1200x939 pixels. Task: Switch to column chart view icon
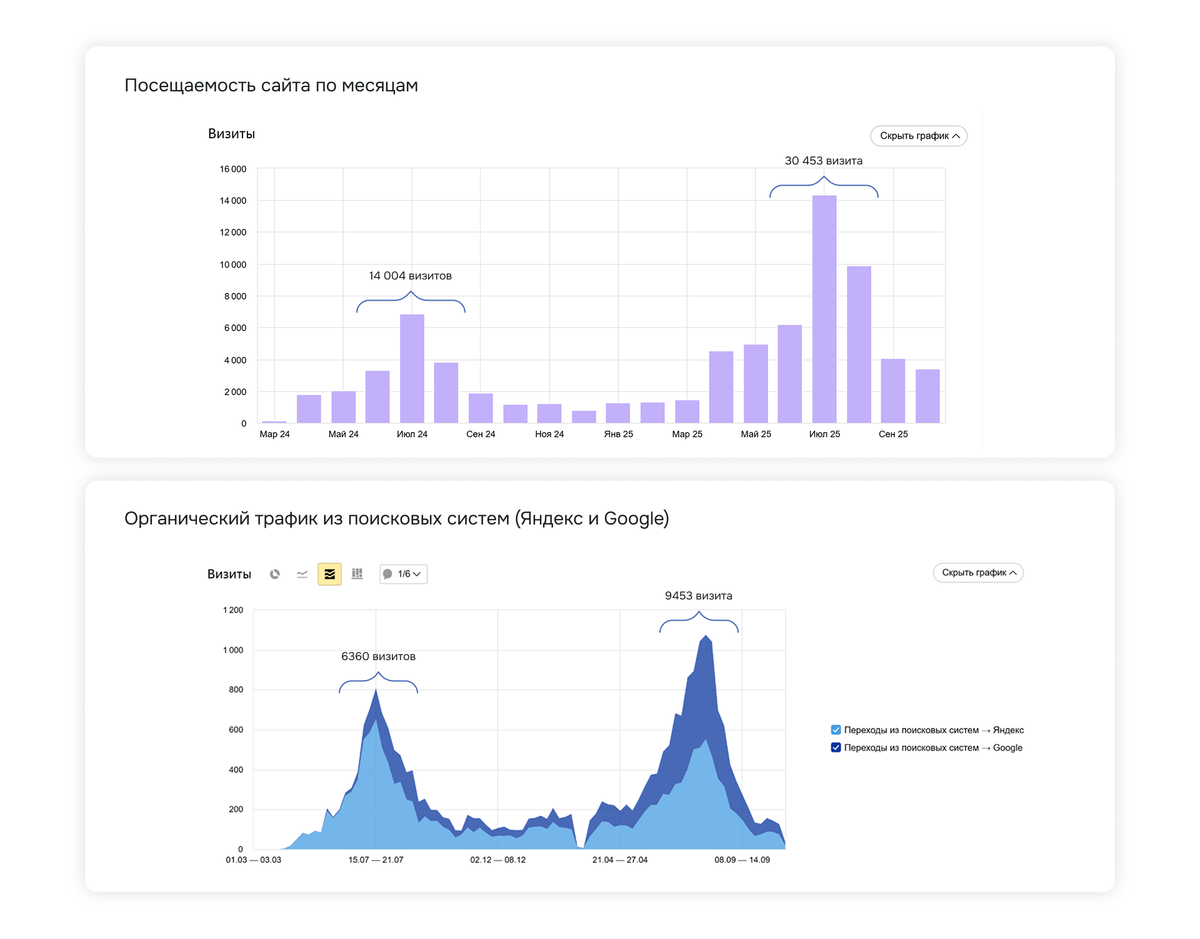tap(357, 574)
